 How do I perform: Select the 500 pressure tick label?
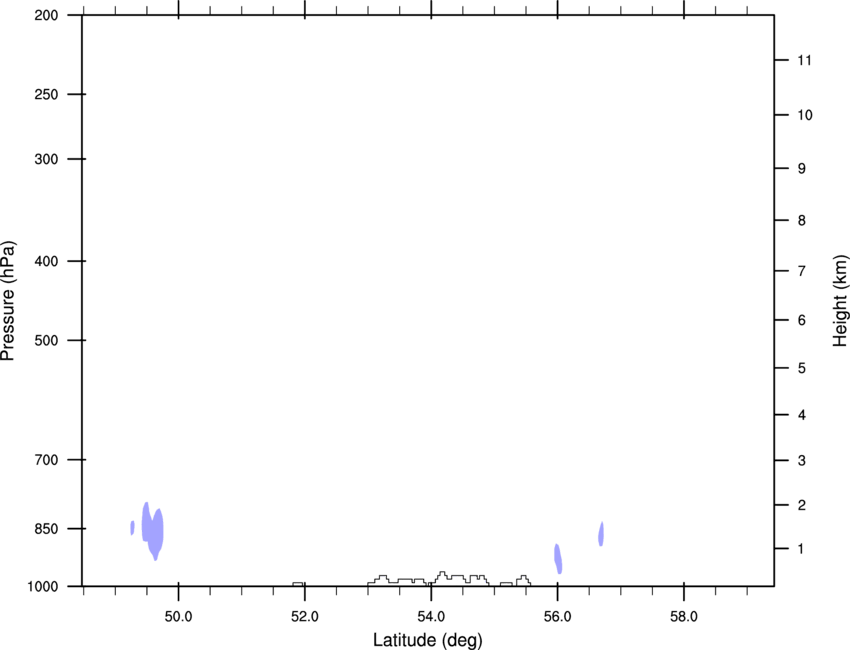(47, 341)
